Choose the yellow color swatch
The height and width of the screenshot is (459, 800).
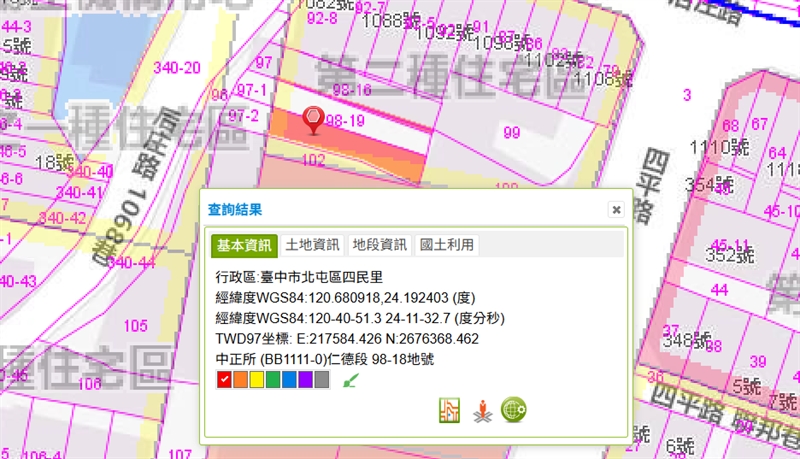(x=257, y=380)
